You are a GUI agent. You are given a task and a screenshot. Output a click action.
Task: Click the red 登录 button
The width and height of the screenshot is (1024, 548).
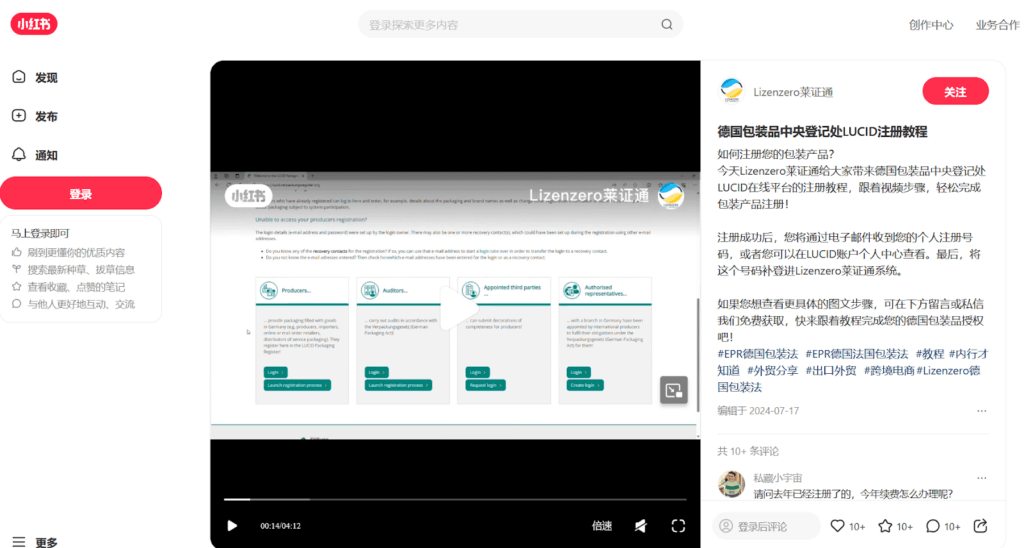click(x=81, y=194)
